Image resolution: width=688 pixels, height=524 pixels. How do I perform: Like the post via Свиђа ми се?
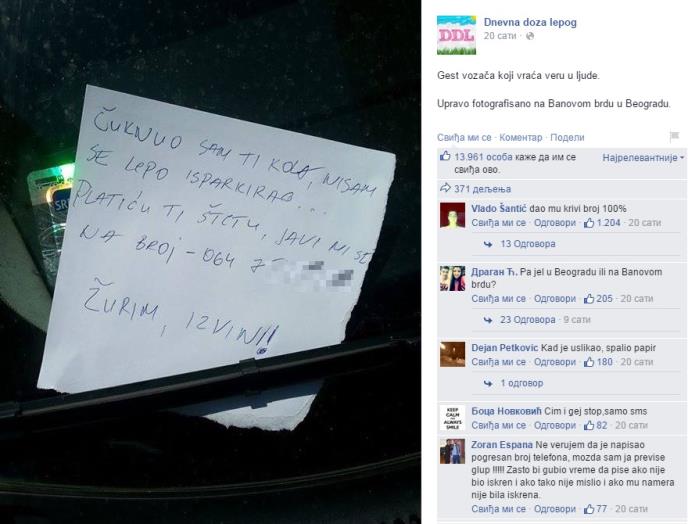point(464,137)
